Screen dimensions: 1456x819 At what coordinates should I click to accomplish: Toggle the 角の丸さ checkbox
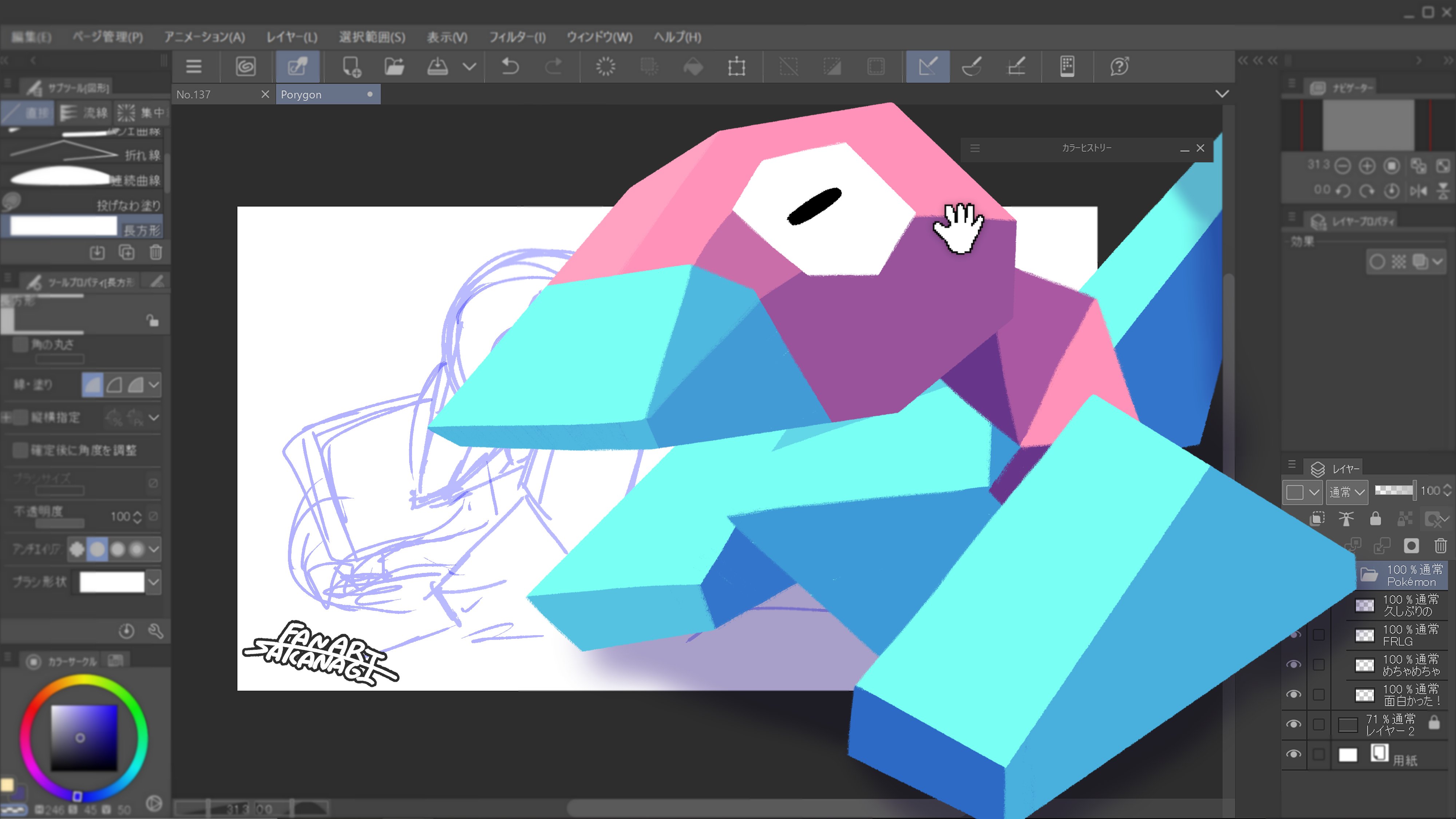coord(20,344)
